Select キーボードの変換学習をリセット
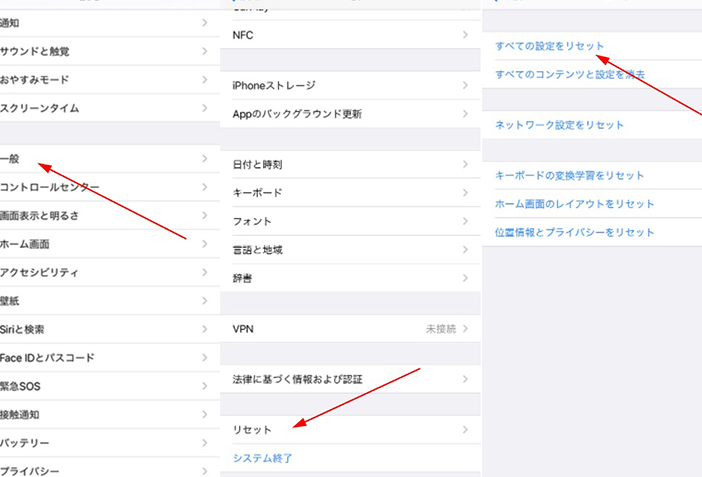702x477 pixels. [x=570, y=175]
